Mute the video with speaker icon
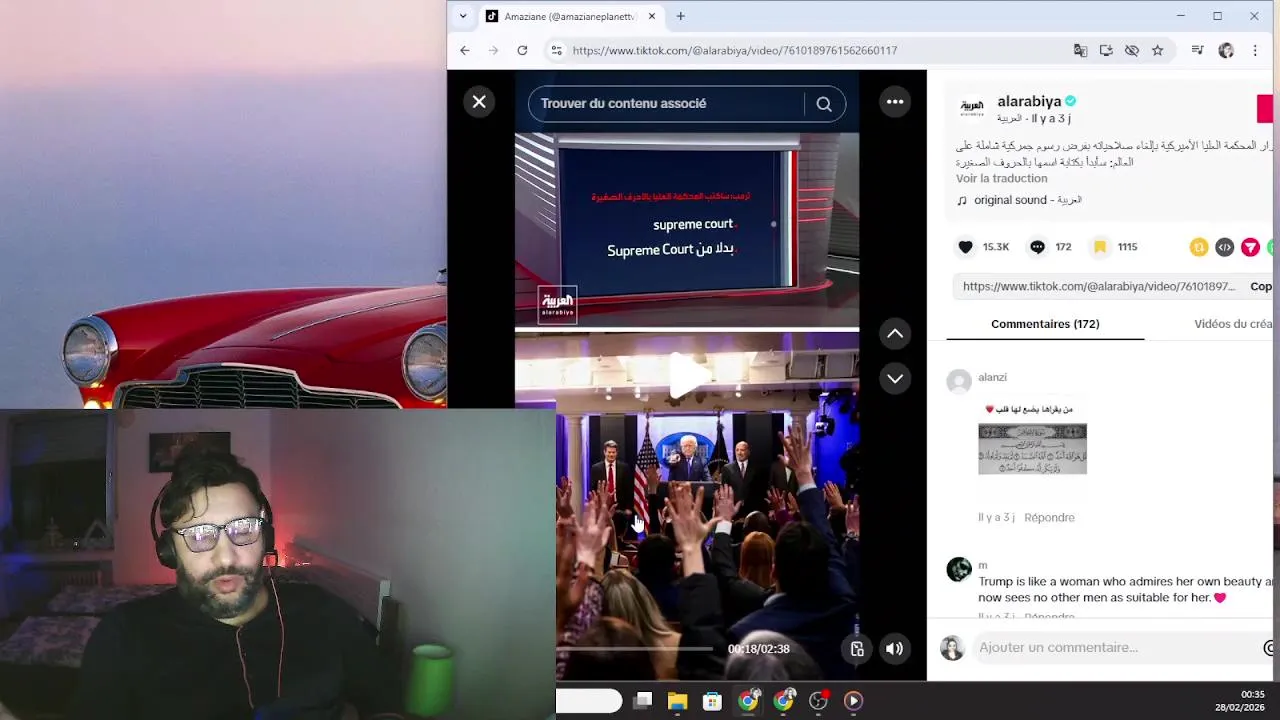The width and height of the screenshot is (1280, 720). pyautogui.click(x=894, y=649)
